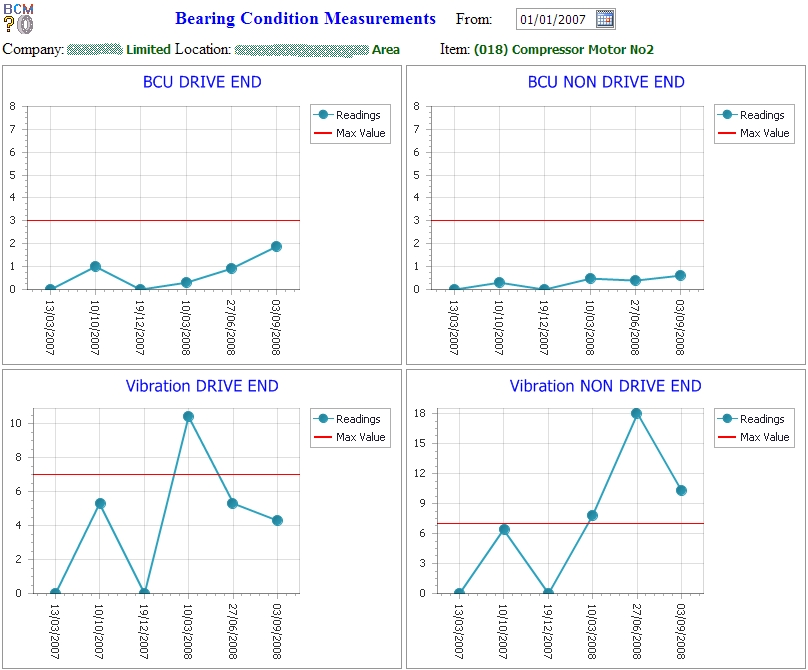The height and width of the screenshot is (670, 808).
Task: Select the 27/06/2008 data point in Vibration DRIVE END
Action: point(232,504)
